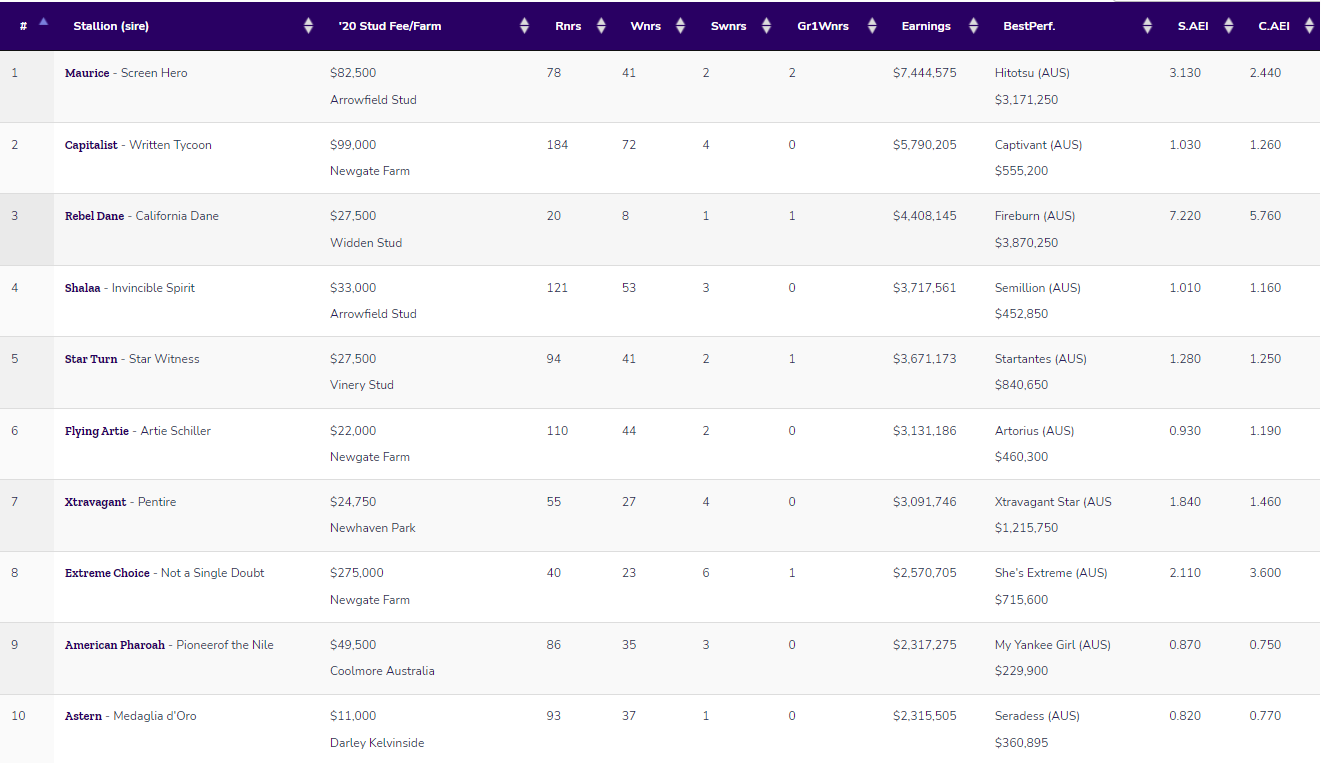
Task: Click Hitotsu earnings $3,171,250
Action: 1026,100
